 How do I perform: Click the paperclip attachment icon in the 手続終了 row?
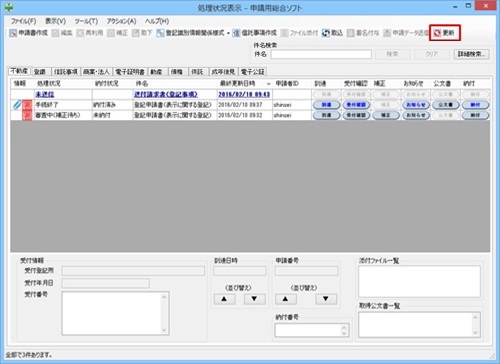[17, 105]
